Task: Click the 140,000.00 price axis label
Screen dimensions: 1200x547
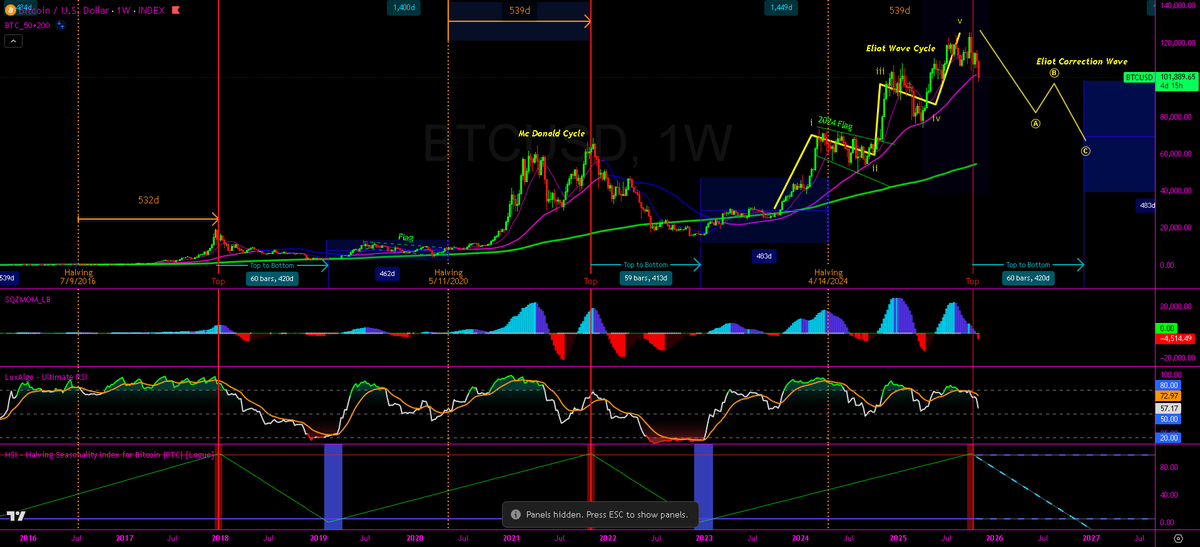Action: point(1176,6)
